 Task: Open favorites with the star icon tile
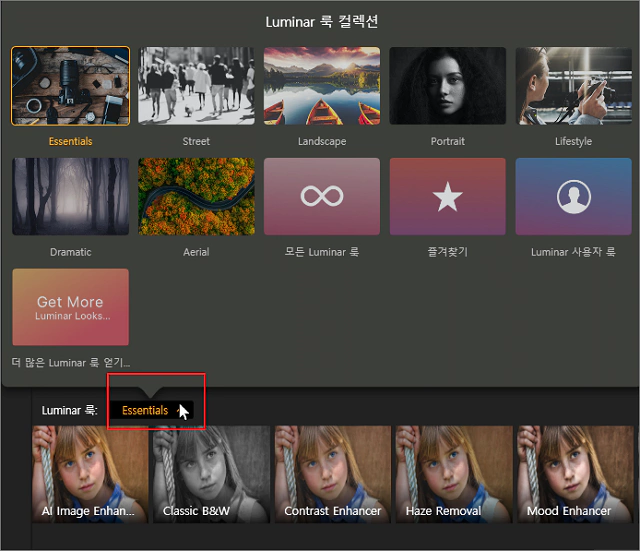click(448, 196)
